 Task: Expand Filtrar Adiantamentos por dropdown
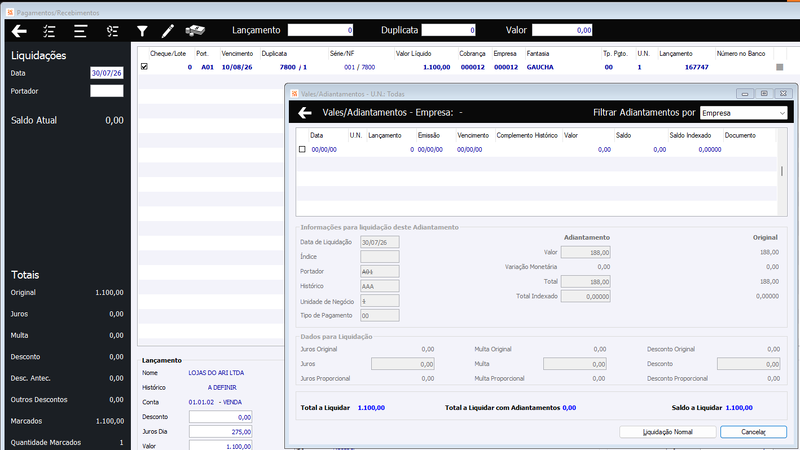click(x=743, y=113)
